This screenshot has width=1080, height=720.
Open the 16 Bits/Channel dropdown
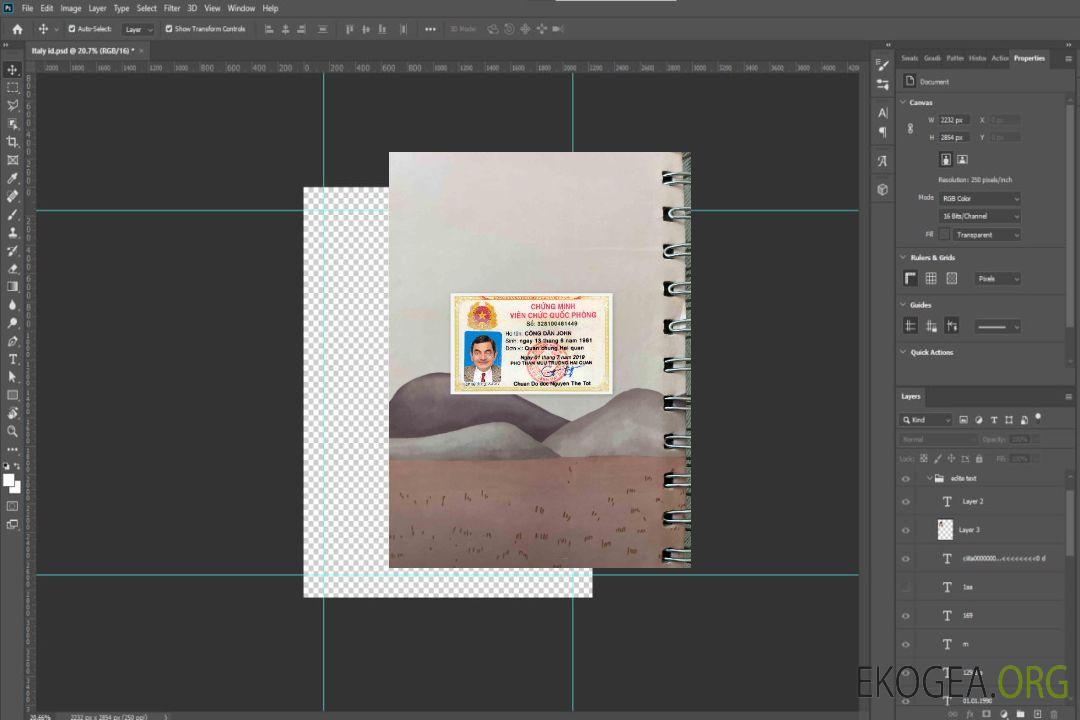click(x=980, y=217)
